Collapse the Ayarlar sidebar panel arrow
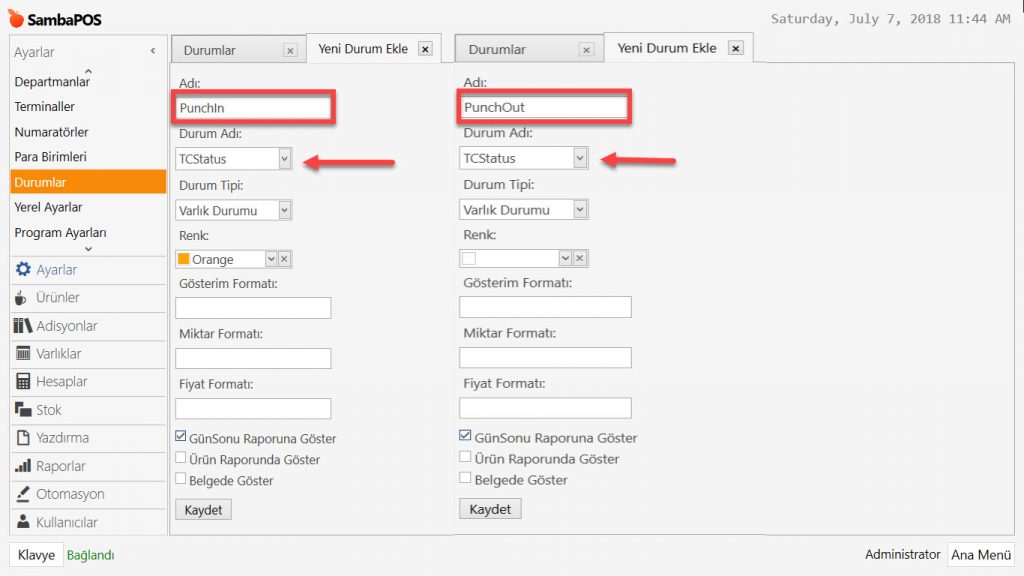This screenshot has height=576, width=1024. pyautogui.click(x=153, y=51)
